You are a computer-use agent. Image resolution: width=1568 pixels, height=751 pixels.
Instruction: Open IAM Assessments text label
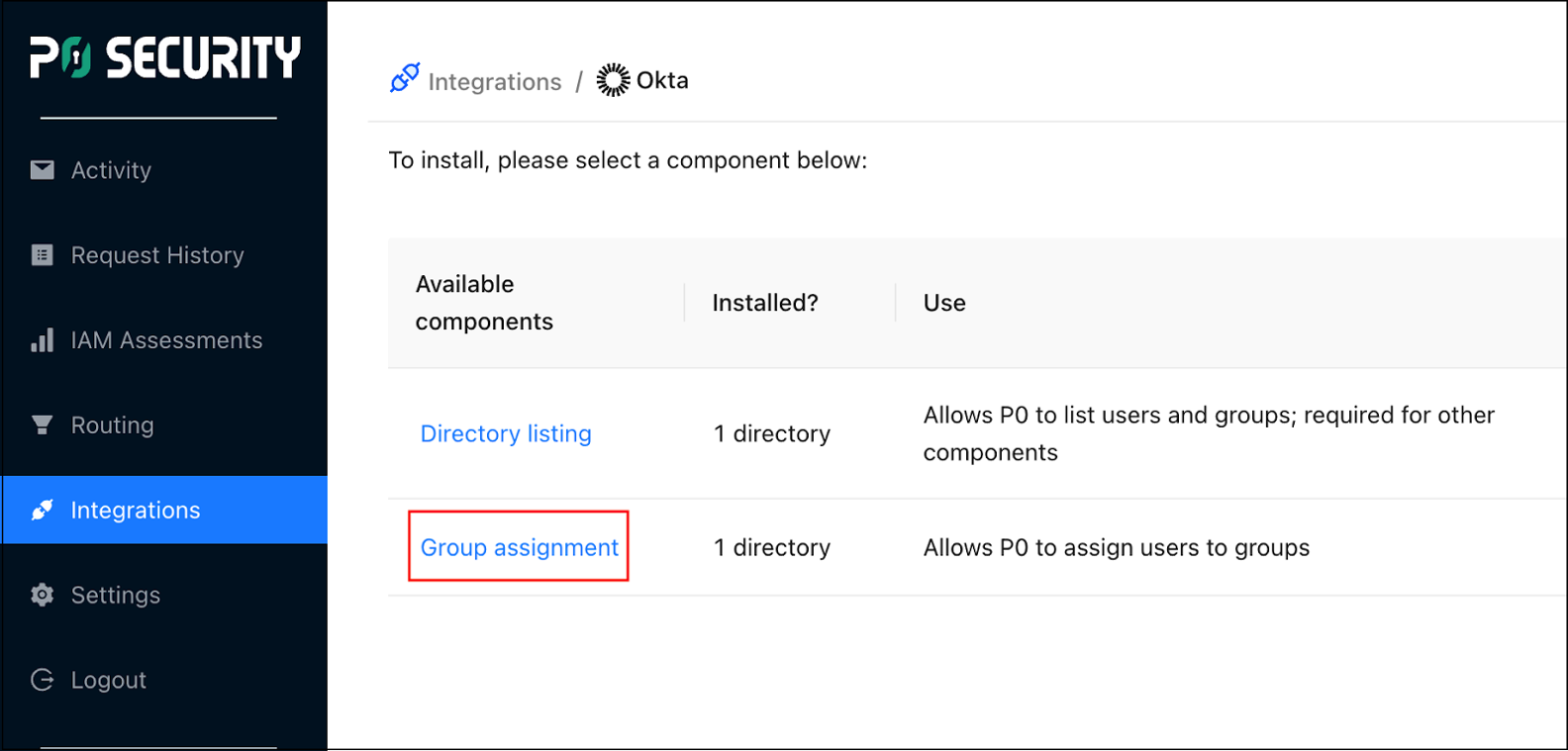[166, 340]
